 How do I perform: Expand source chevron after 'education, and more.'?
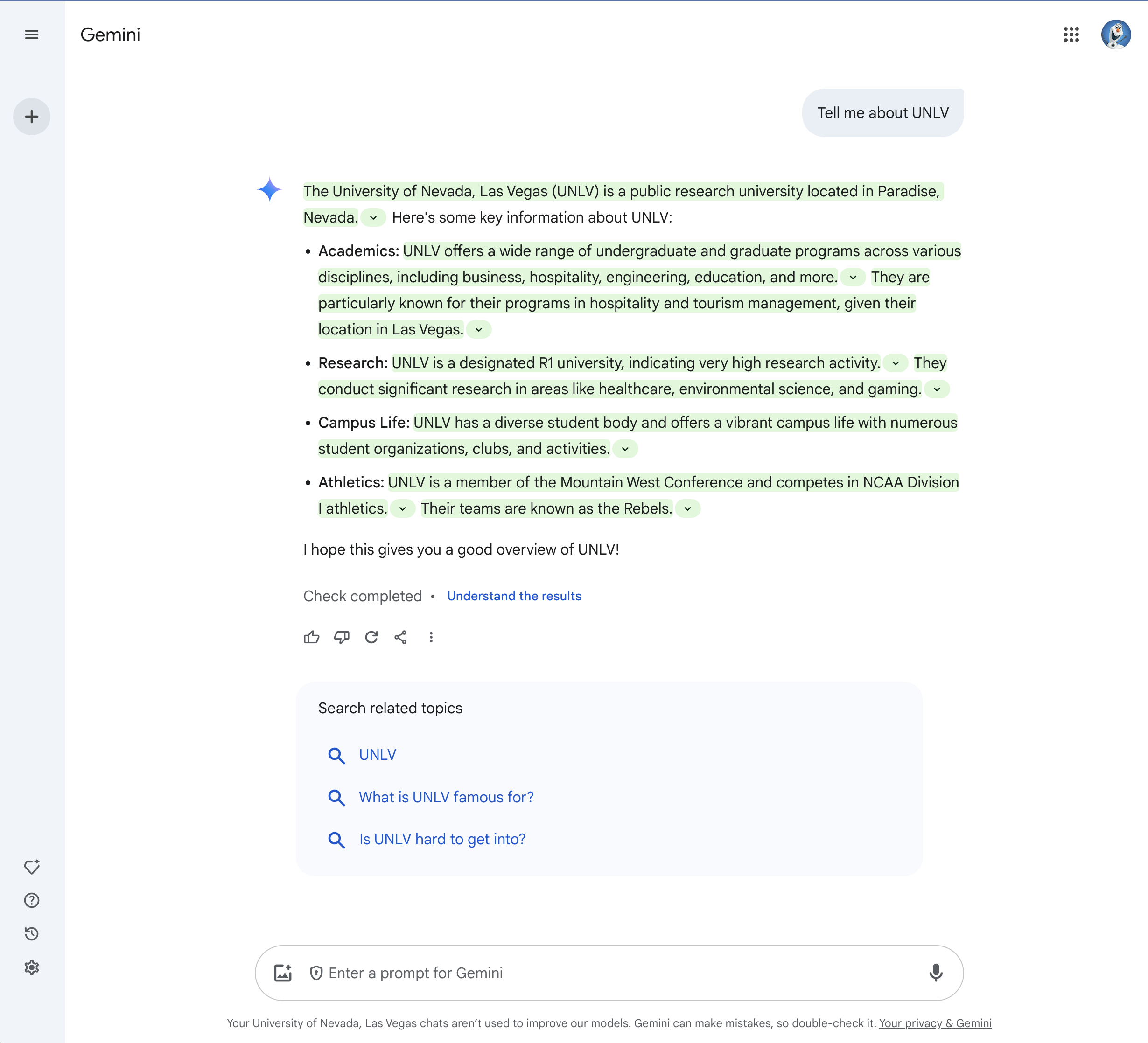[x=853, y=277]
